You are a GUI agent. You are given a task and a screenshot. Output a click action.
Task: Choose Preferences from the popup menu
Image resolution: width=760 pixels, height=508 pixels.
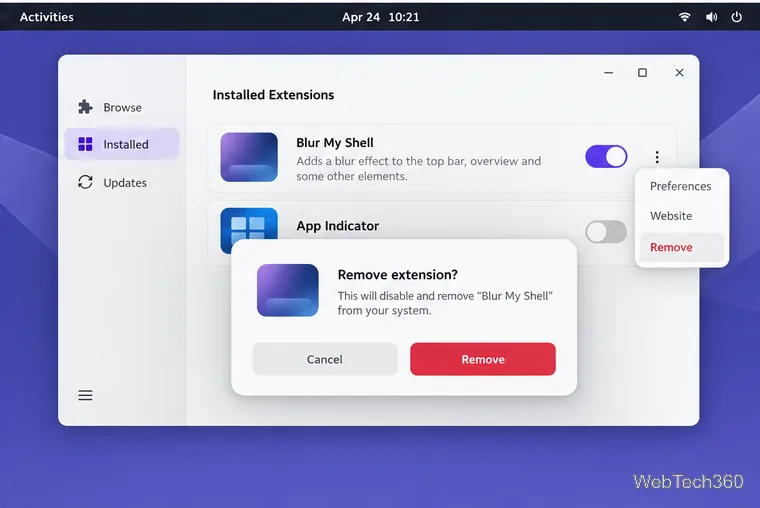681,186
